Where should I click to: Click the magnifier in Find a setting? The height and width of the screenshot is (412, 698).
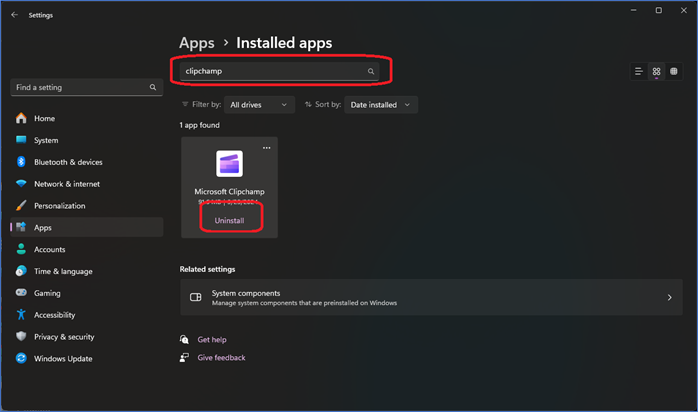(x=153, y=87)
